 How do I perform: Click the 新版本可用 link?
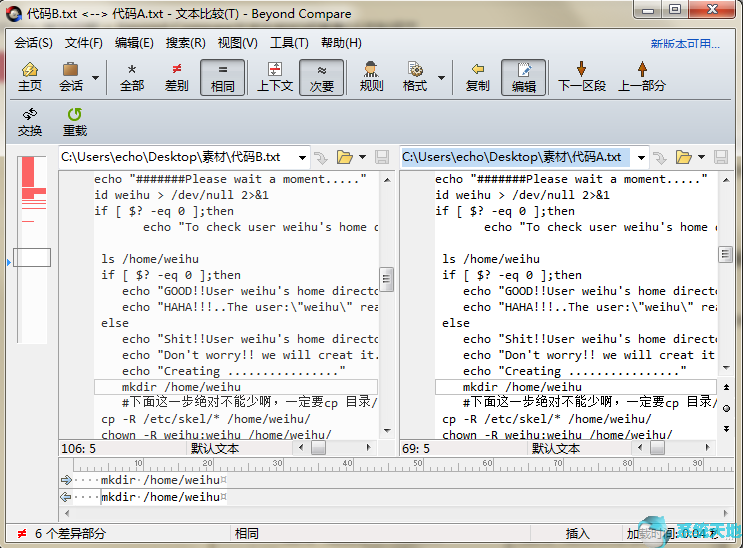point(685,44)
